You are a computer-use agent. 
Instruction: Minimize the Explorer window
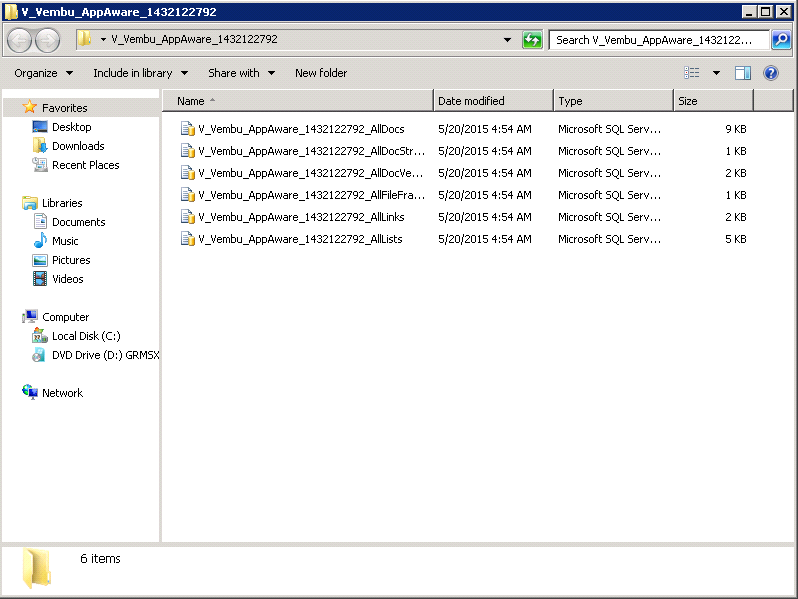pos(748,12)
